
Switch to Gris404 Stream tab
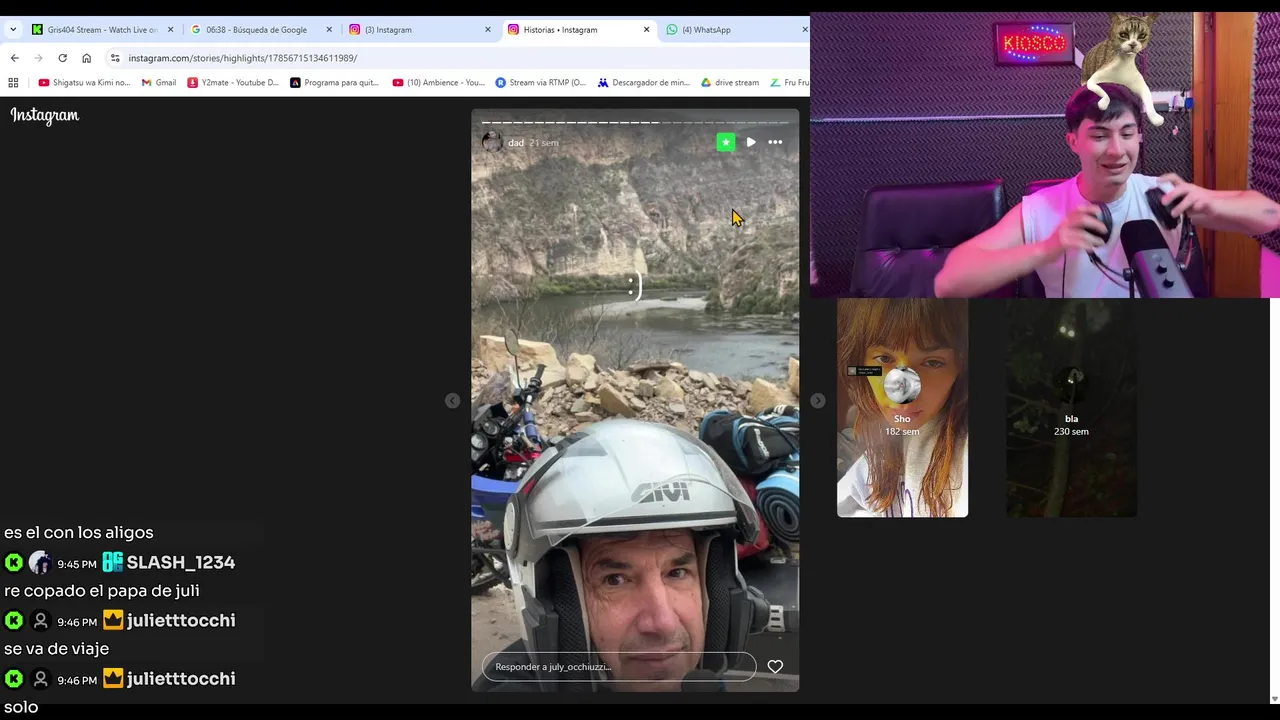pos(102,30)
